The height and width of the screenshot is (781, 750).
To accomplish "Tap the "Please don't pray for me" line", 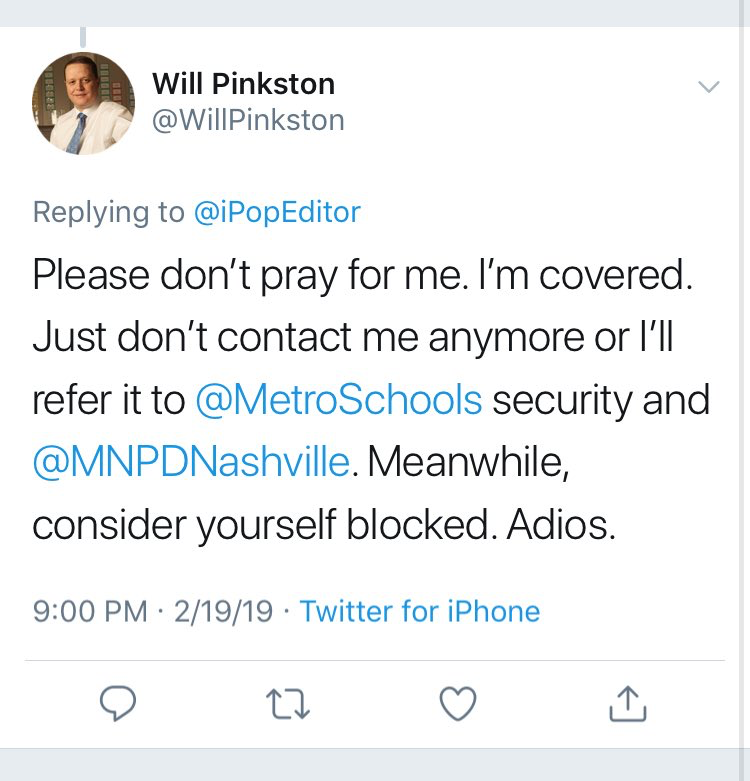I will pyautogui.click(x=362, y=276).
